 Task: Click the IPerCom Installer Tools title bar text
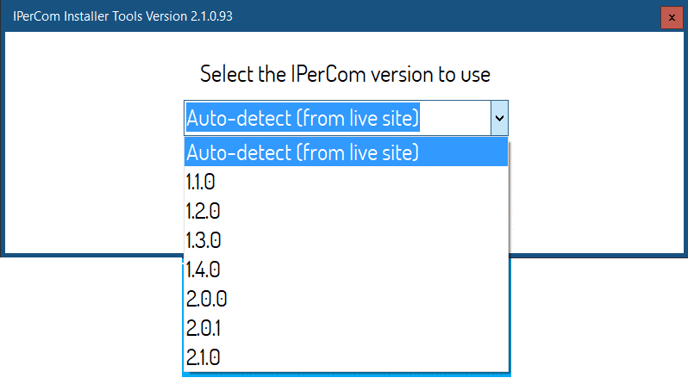click(x=123, y=16)
